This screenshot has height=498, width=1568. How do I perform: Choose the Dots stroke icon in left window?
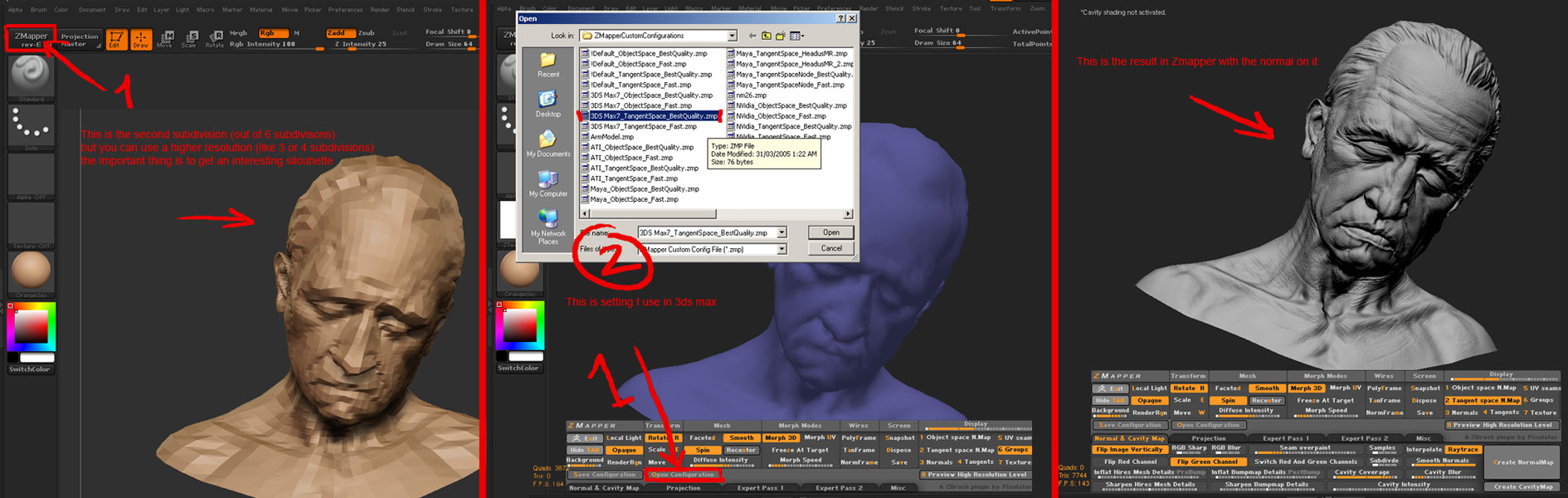[32, 126]
